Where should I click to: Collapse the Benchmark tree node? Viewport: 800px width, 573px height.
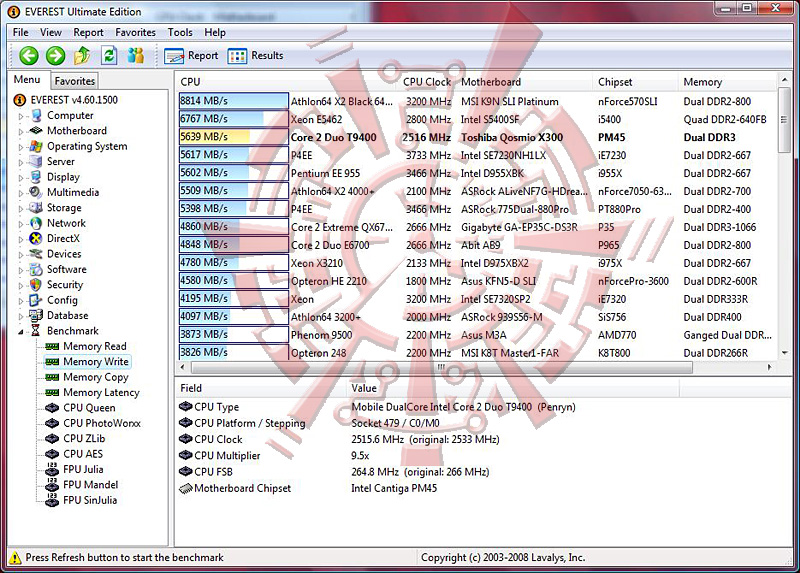(x=21, y=332)
